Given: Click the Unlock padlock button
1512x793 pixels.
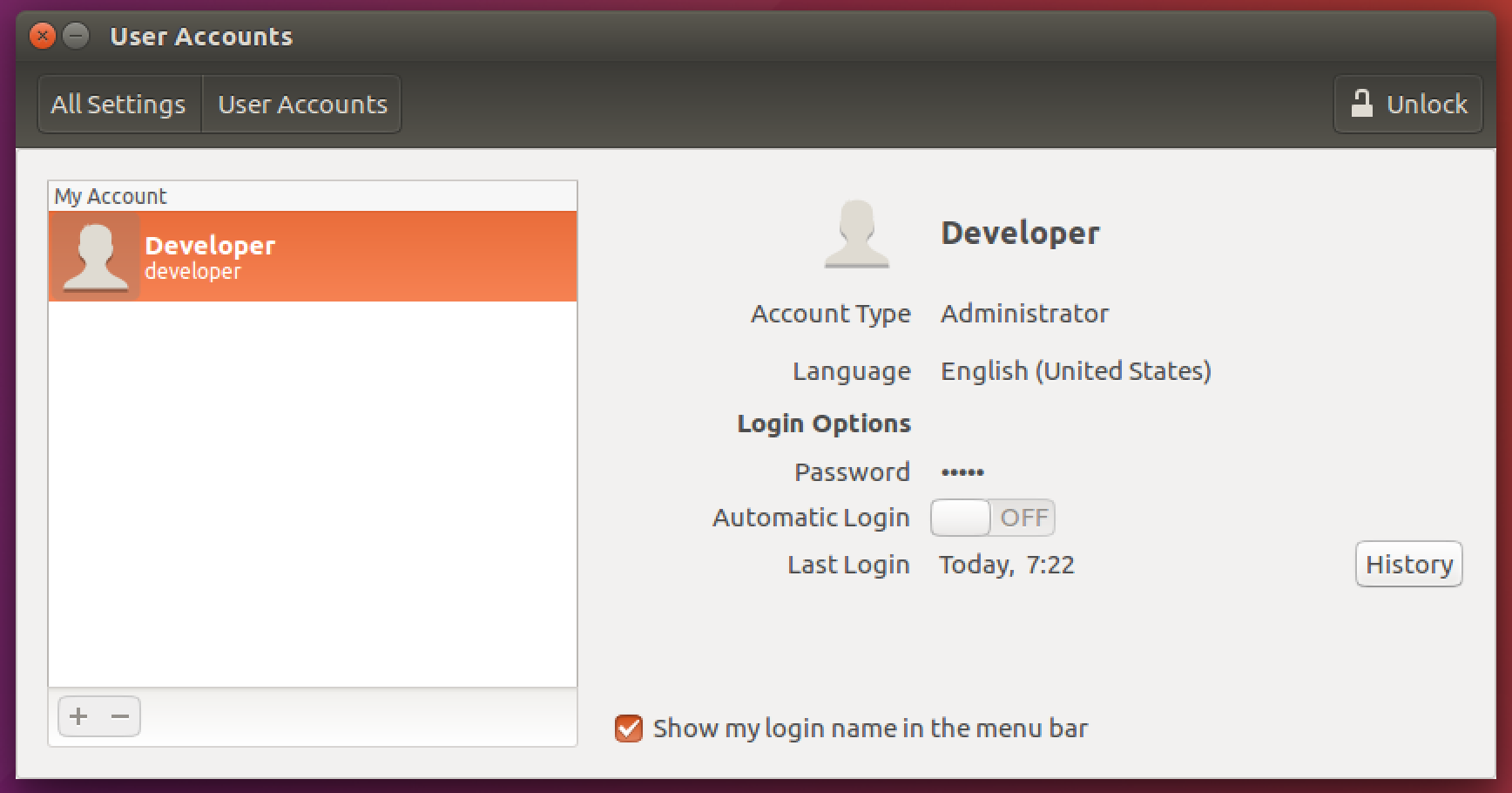Looking at the screenshot, I should click(1407, 105).
